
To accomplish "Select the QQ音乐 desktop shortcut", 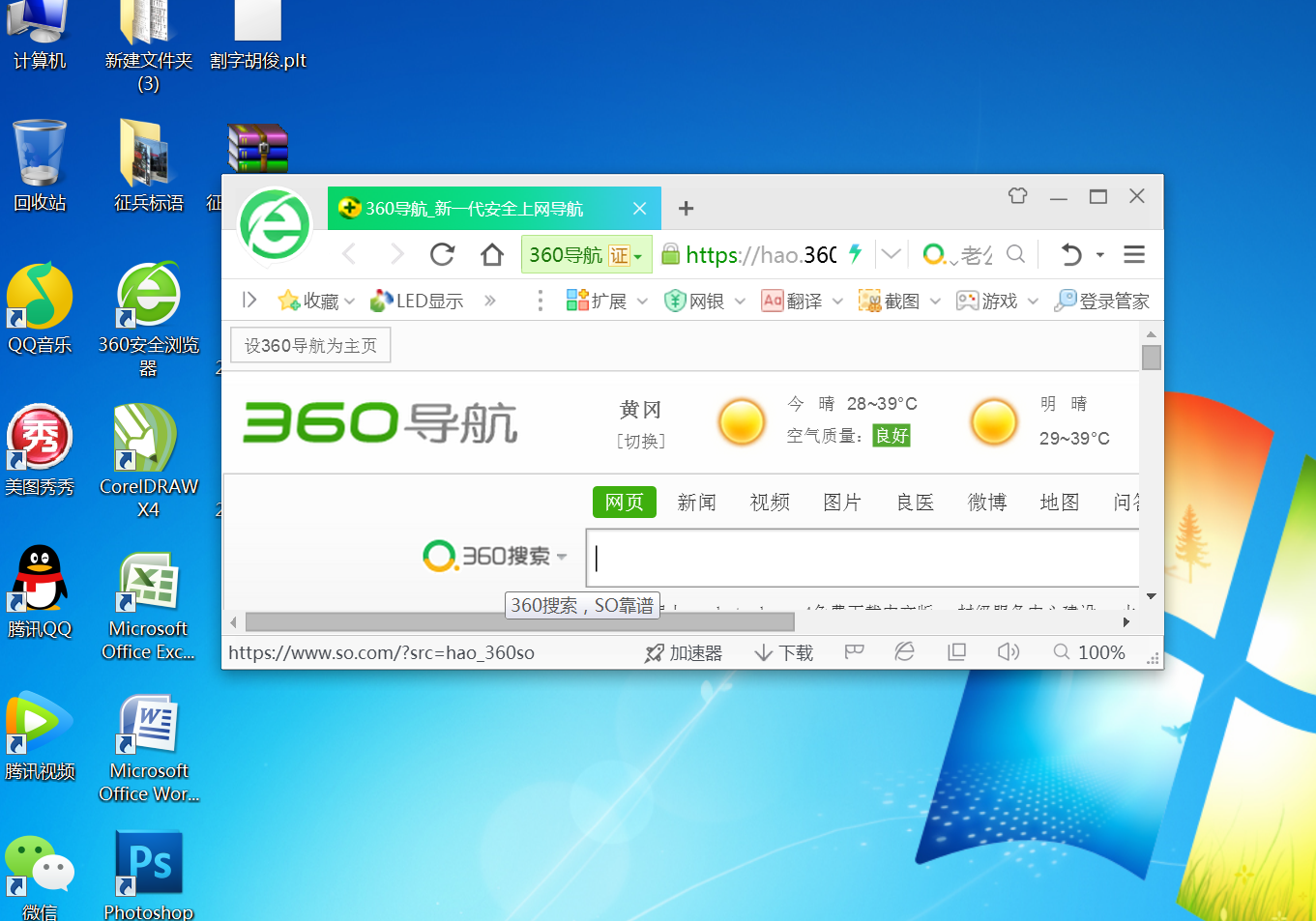I will pos(40,308).
